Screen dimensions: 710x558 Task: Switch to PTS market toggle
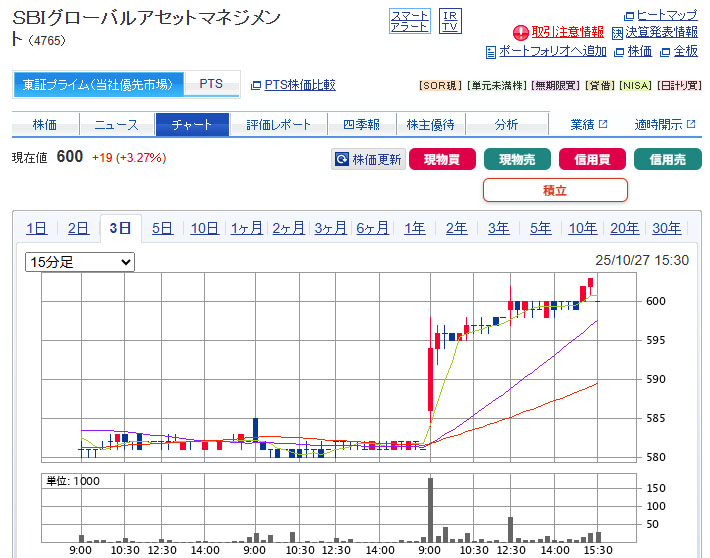coord(211,85)
